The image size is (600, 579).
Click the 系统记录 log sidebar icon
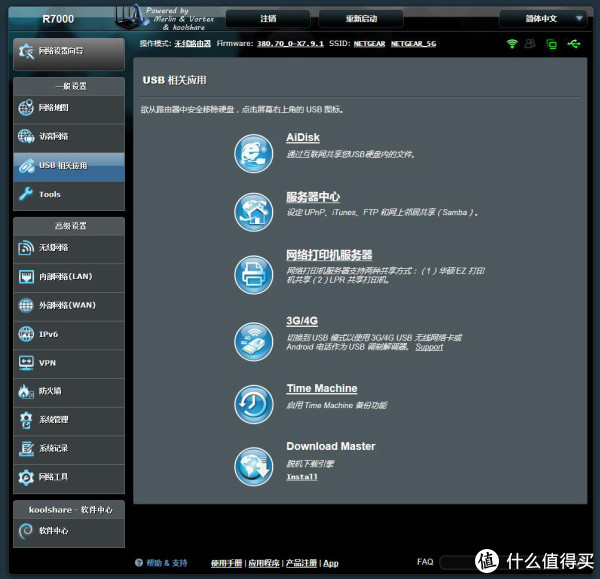[26, 448]
